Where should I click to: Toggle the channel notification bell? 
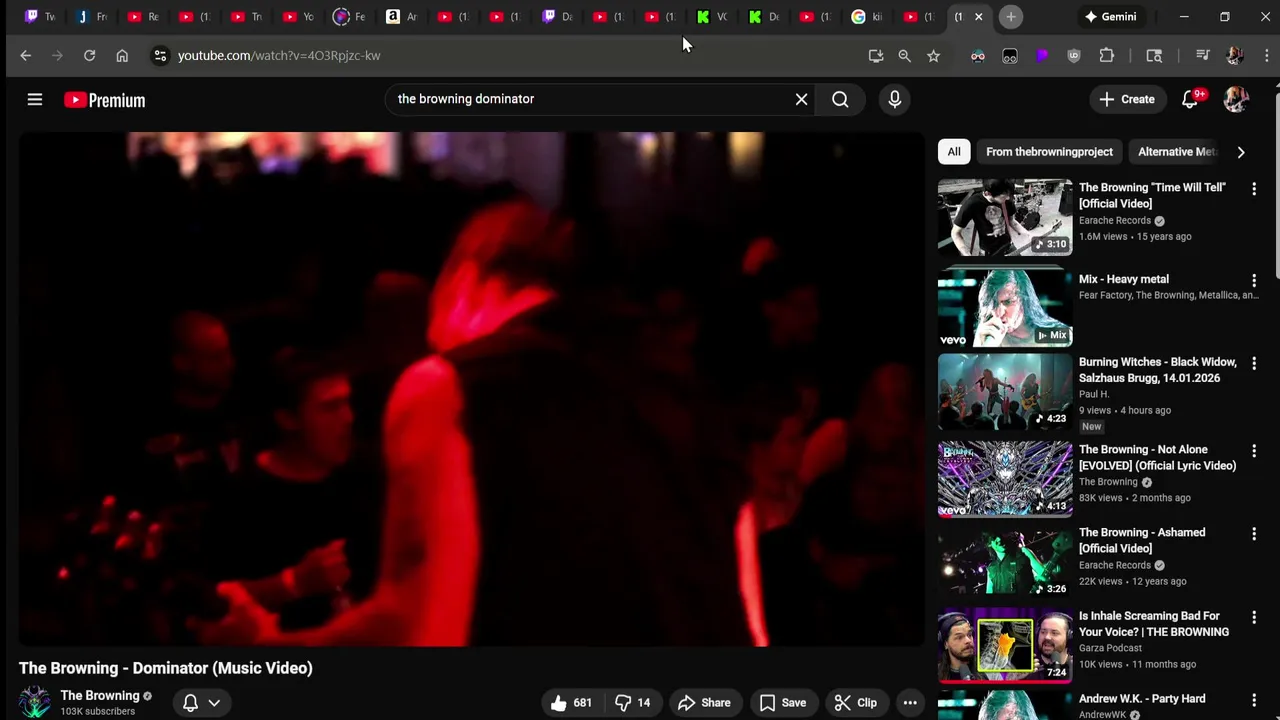pos(190,703)
